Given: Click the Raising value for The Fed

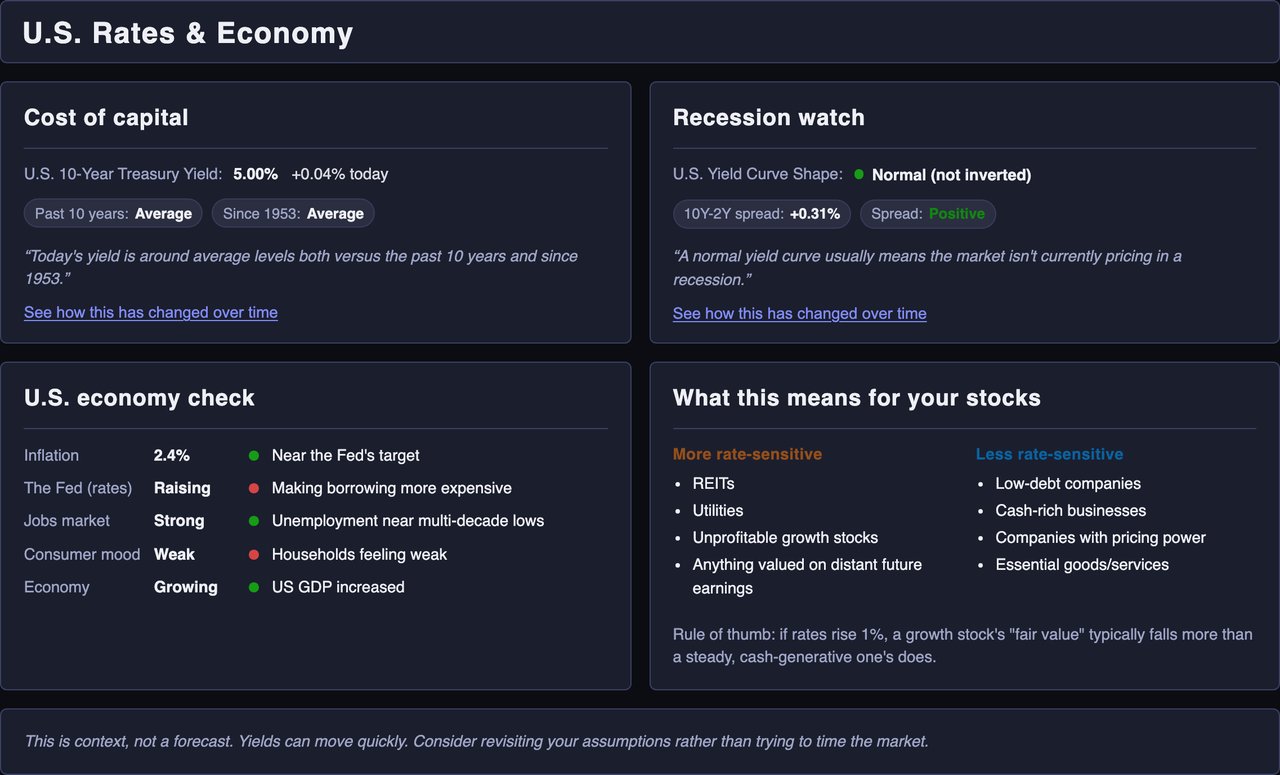Looking at the screenshot, I should [182, 488].
